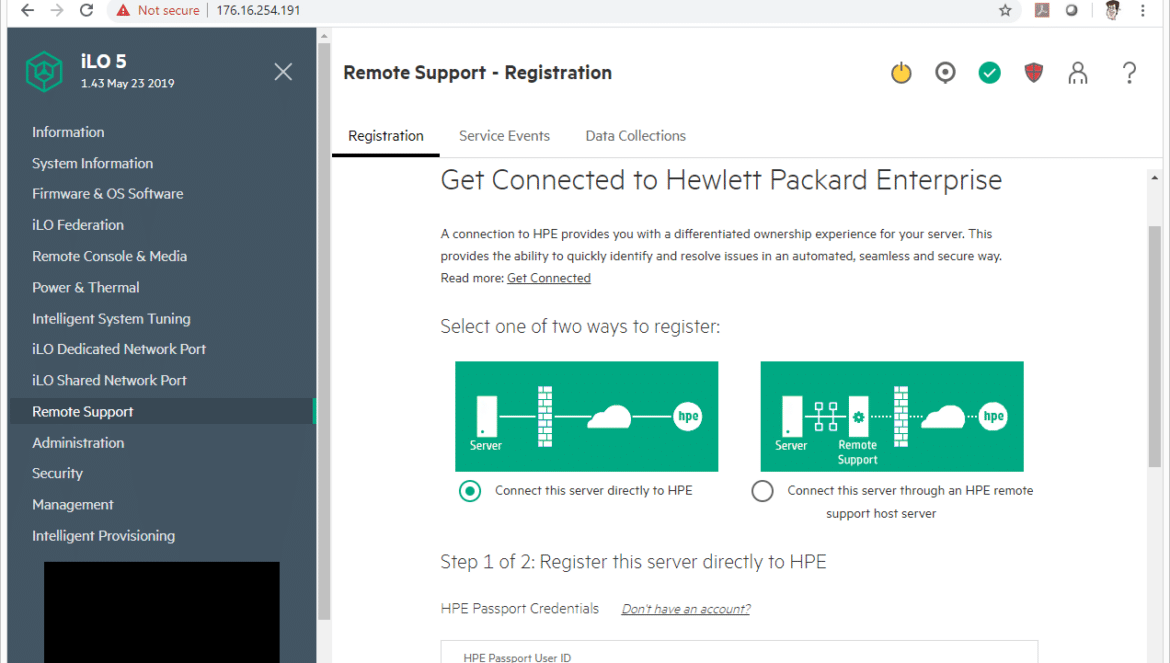Image resolution: width=1170 pixels, height=663 pixels.
Task: Click the black remote console thumbnail
Action: [162, 612]
